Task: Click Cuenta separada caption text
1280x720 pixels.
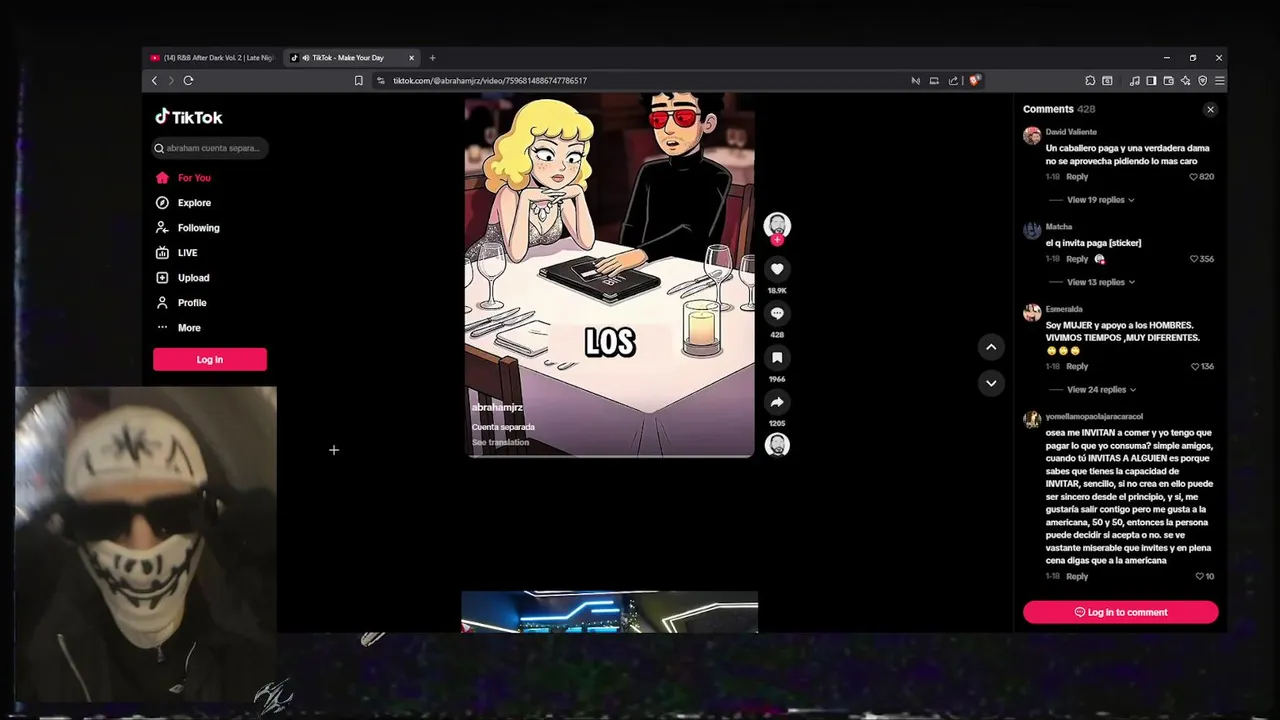Action: click(503, 427)
